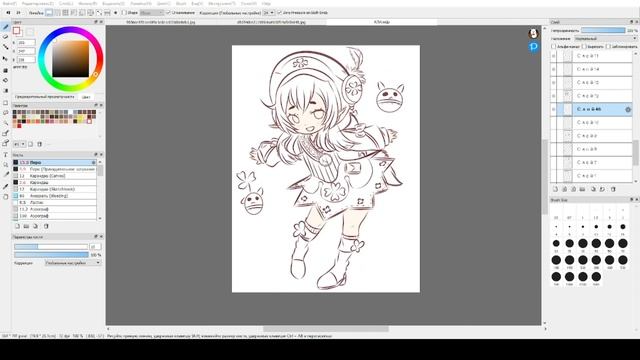The image size is (640, 360).
Task: Toggle the Сглаживание checkbox
Action: pos(168,13)
